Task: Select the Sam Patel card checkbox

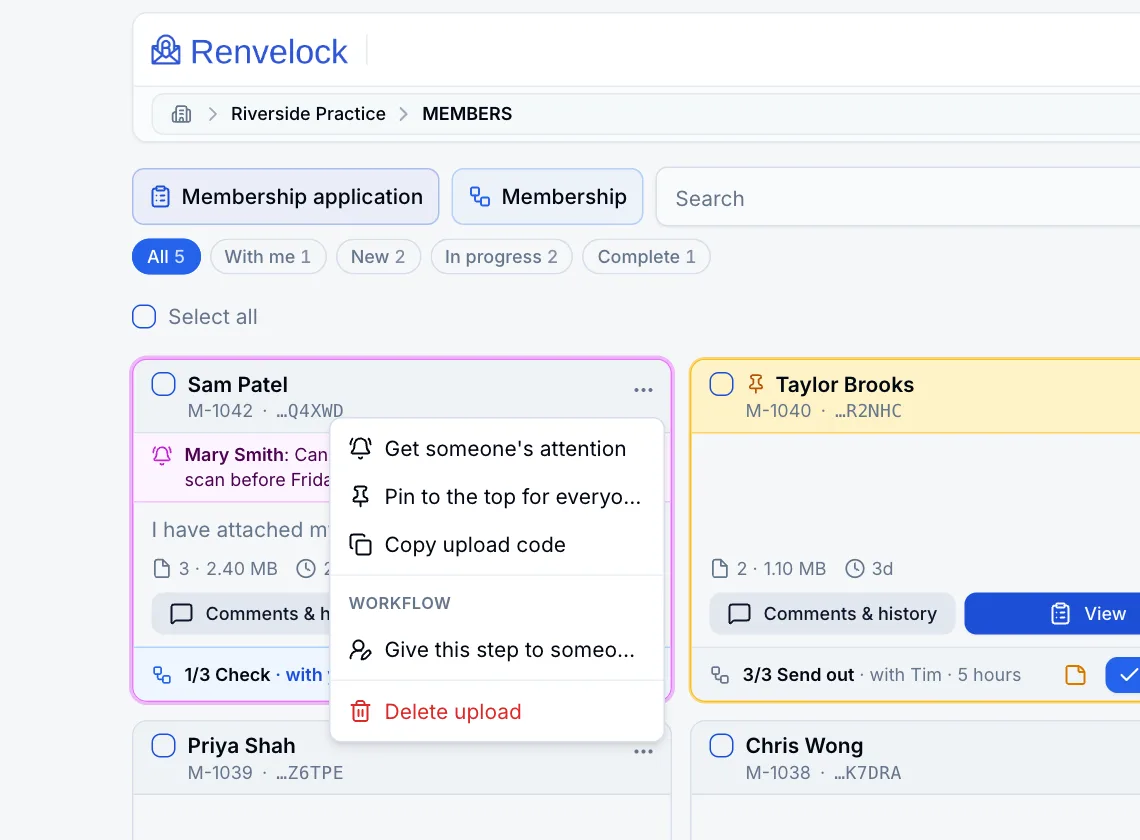Action: pos(164,384)
